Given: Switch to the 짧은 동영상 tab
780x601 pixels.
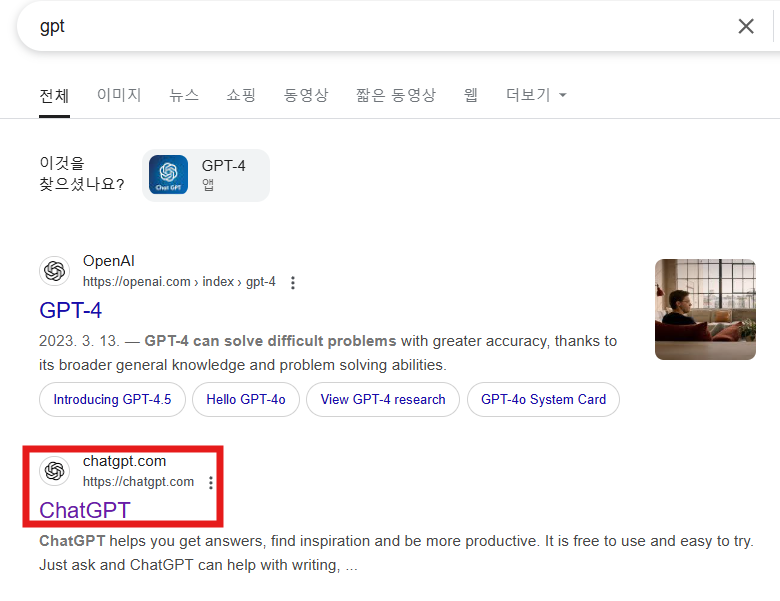Looking at the screenshot, I should pos(396,95).
